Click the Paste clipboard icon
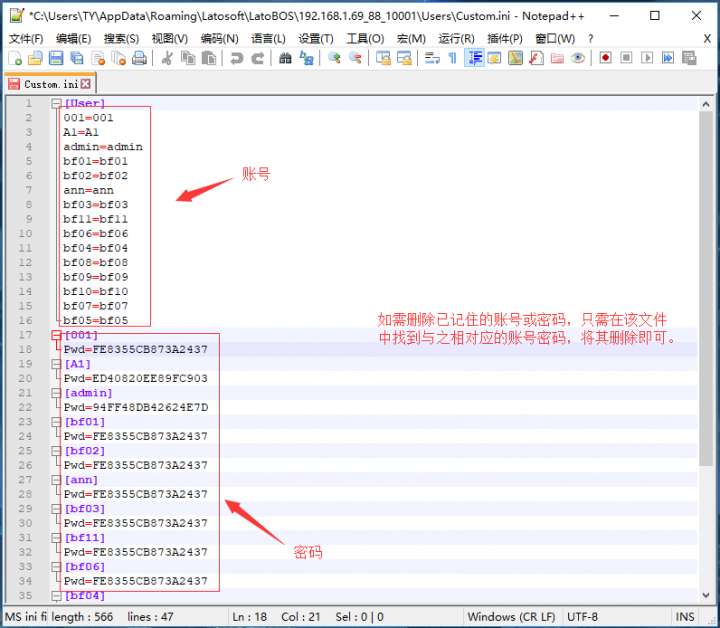The height and width of the screenshot is (628, 720). [x=209, y=58]
